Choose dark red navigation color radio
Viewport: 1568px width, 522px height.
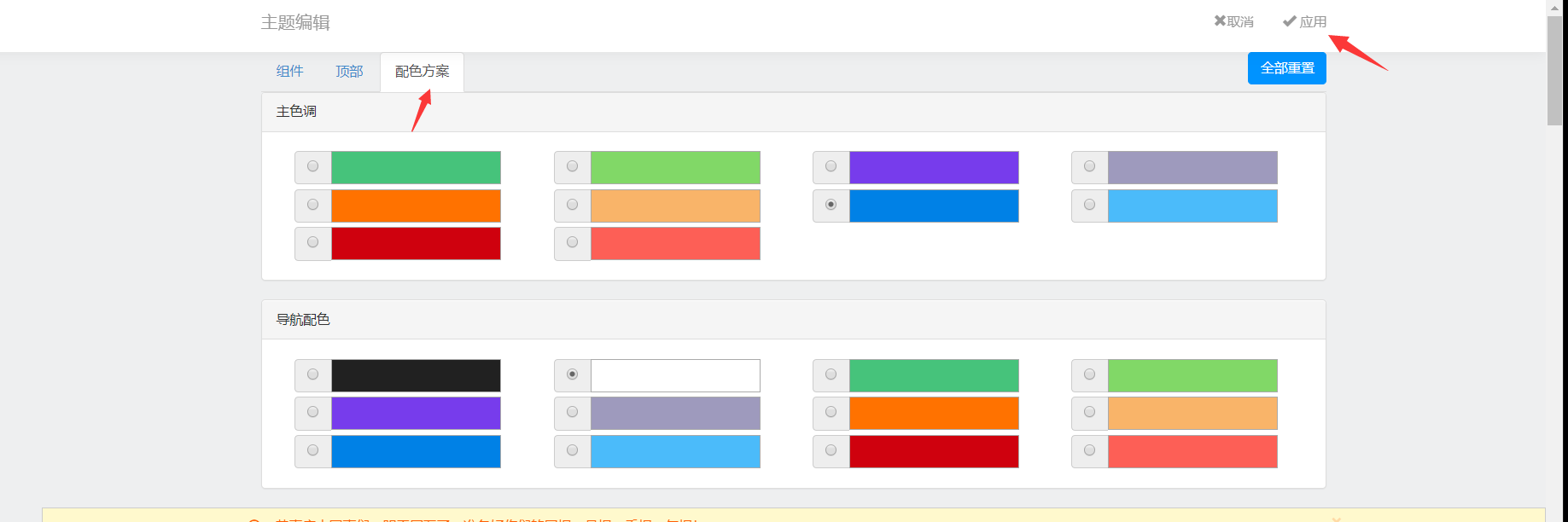(831, 450)
